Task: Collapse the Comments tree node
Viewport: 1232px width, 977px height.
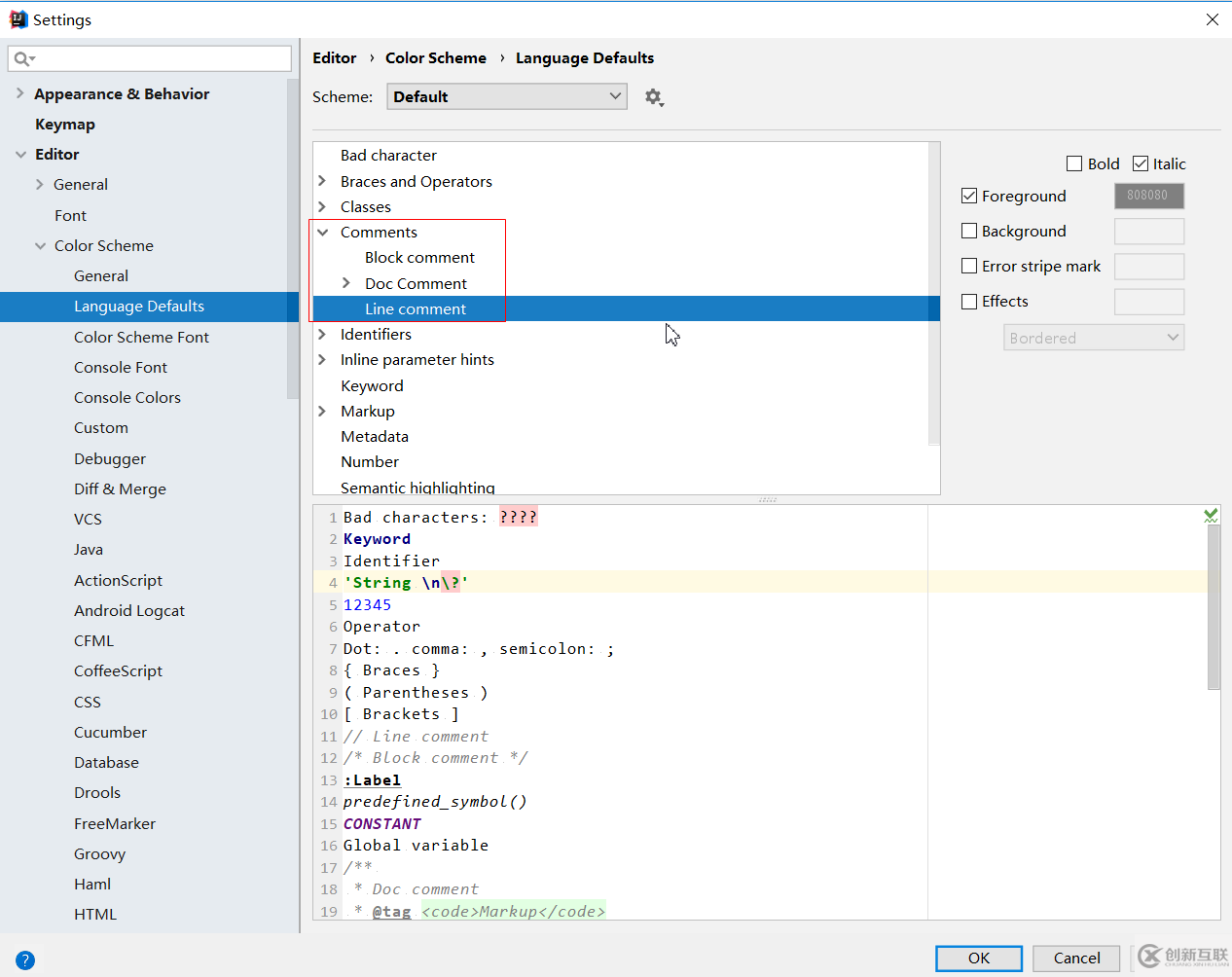Action: [x=323, y=232]
